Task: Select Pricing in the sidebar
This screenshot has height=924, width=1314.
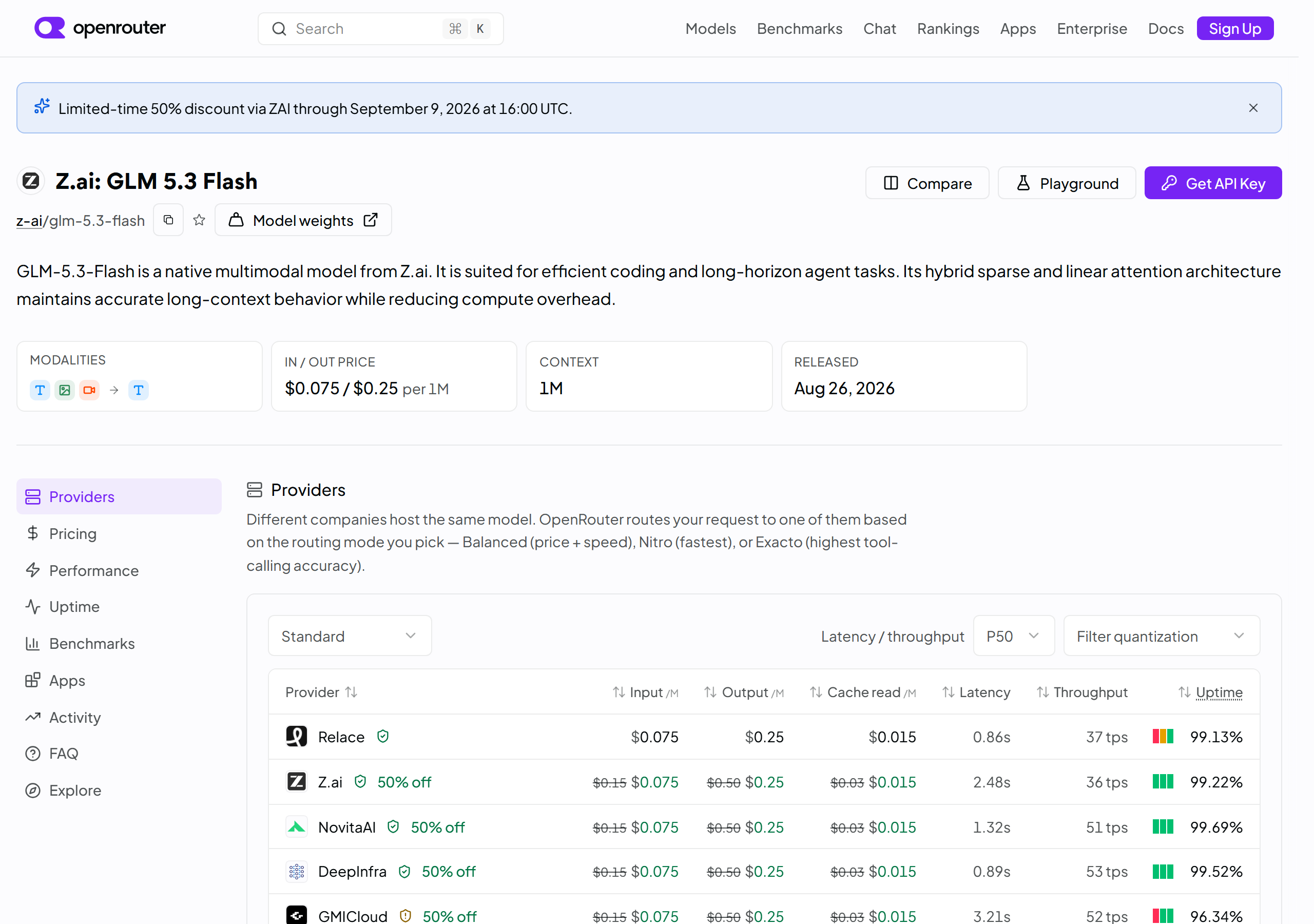Action: (119, 533)
